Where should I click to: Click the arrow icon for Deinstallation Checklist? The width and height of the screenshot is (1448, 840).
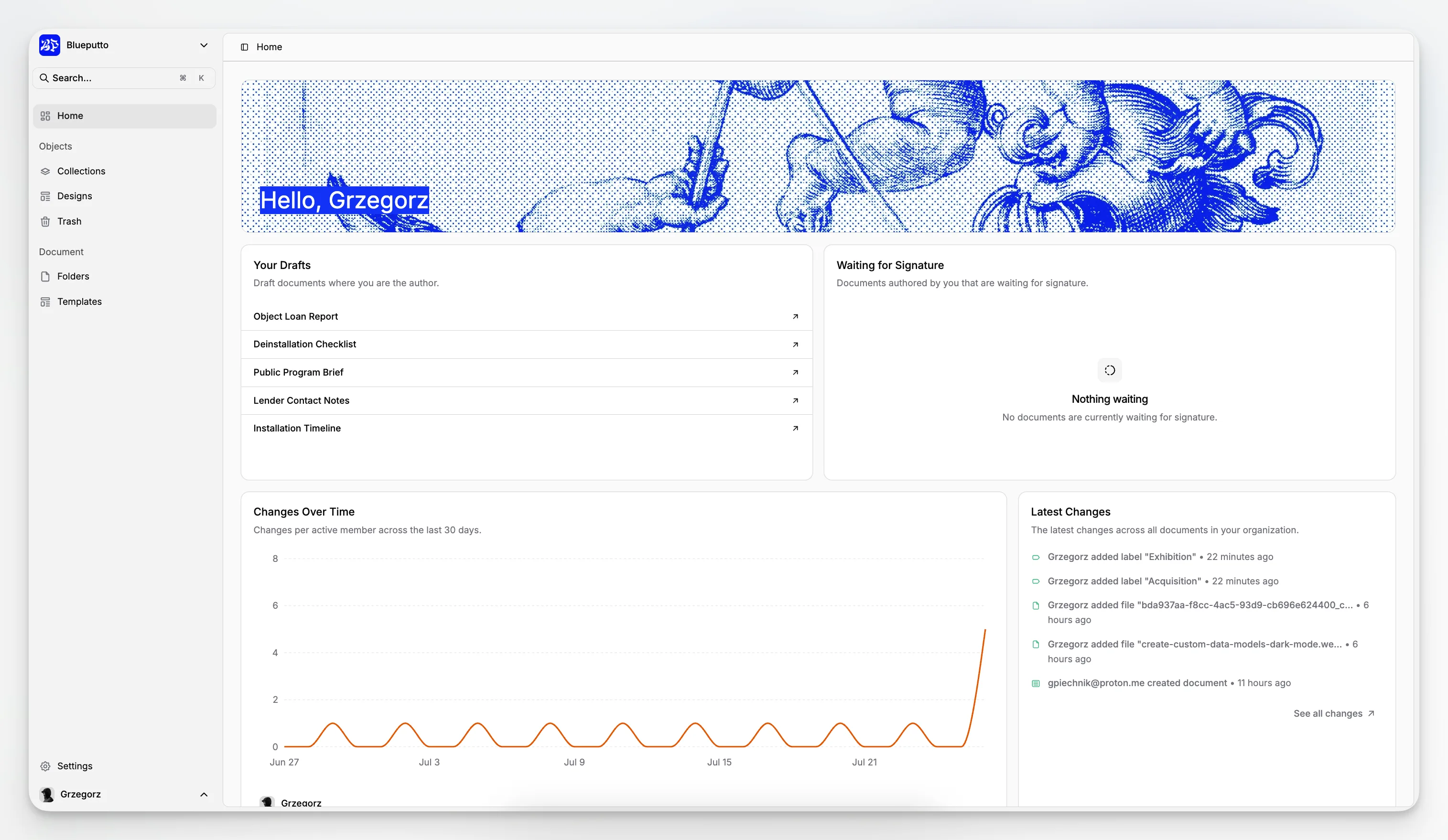tap(795, 344)
